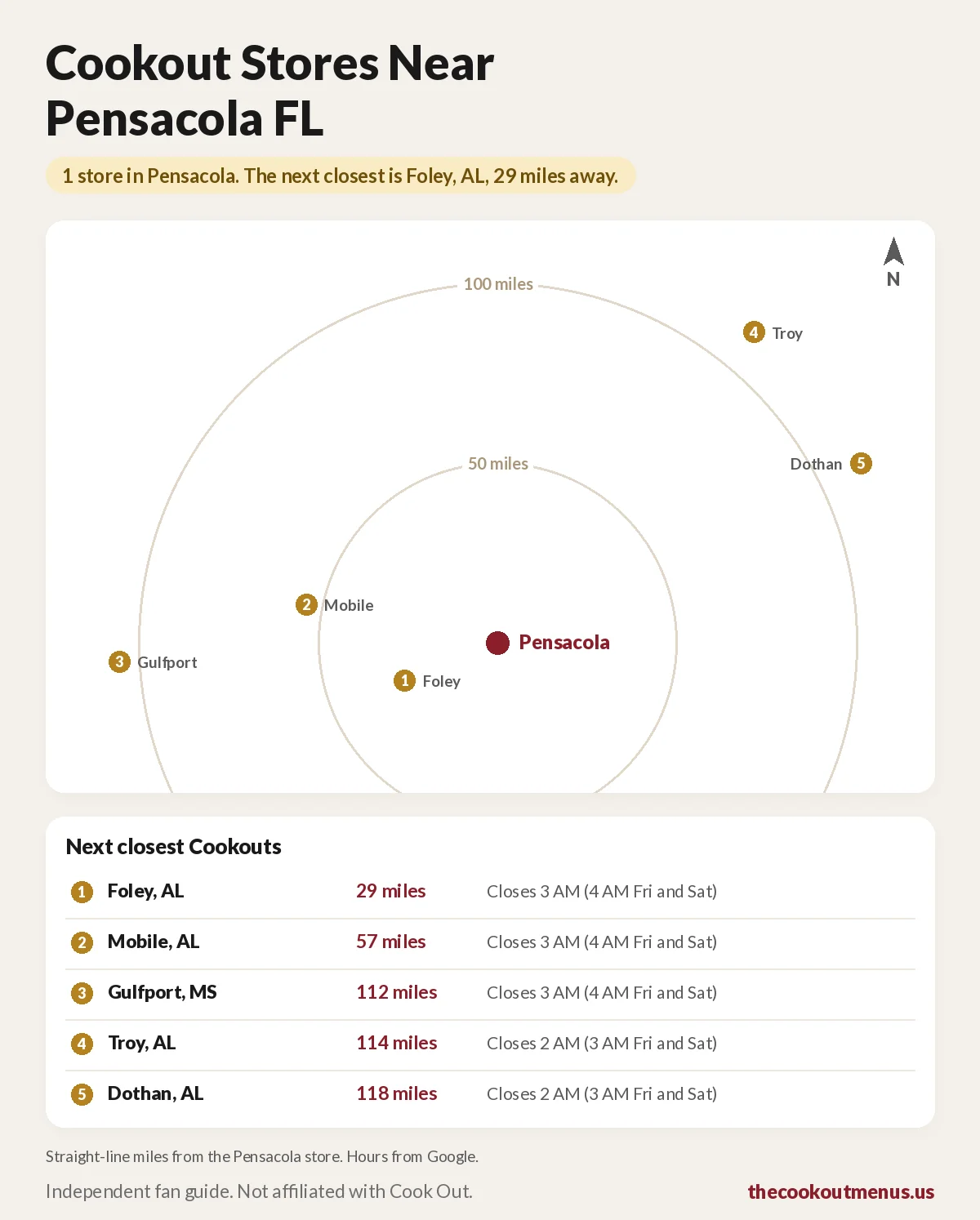Click the number 1 badge beside Foley, AL in list
This screenshot has width=980, height=1220.
[82, 892]
